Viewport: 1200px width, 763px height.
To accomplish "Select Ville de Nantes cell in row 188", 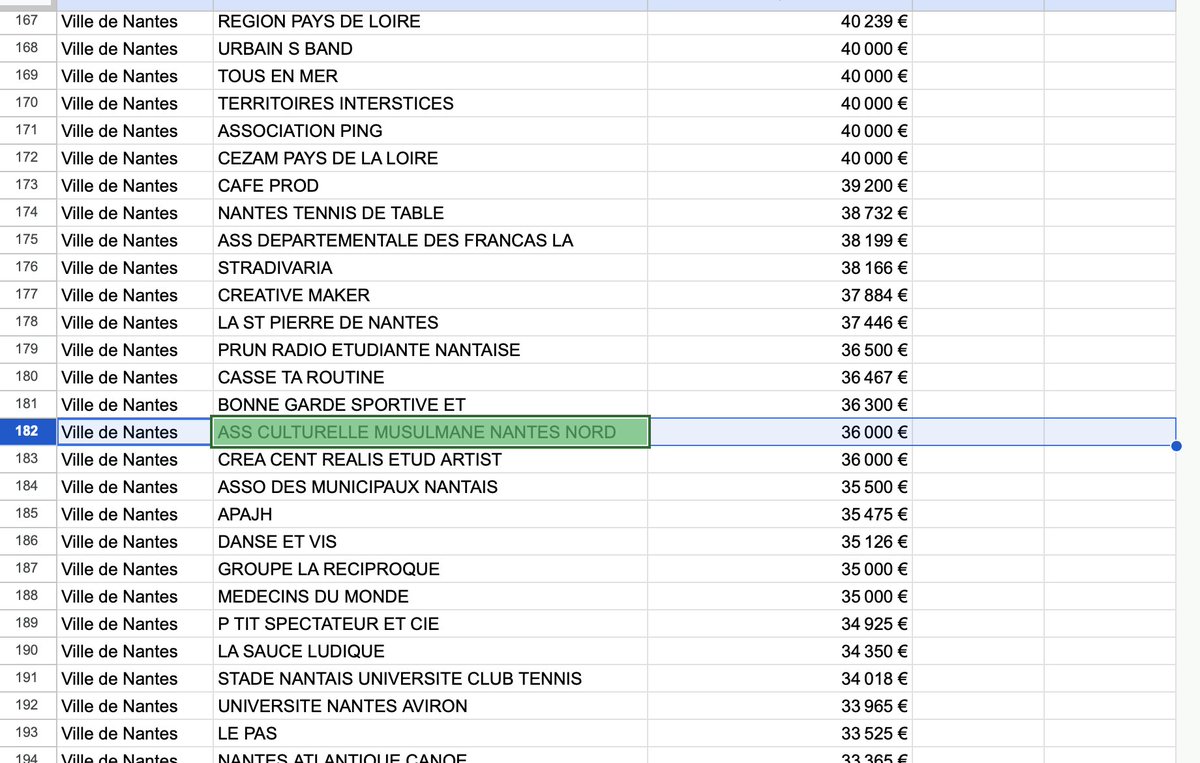I will [135, 597].
